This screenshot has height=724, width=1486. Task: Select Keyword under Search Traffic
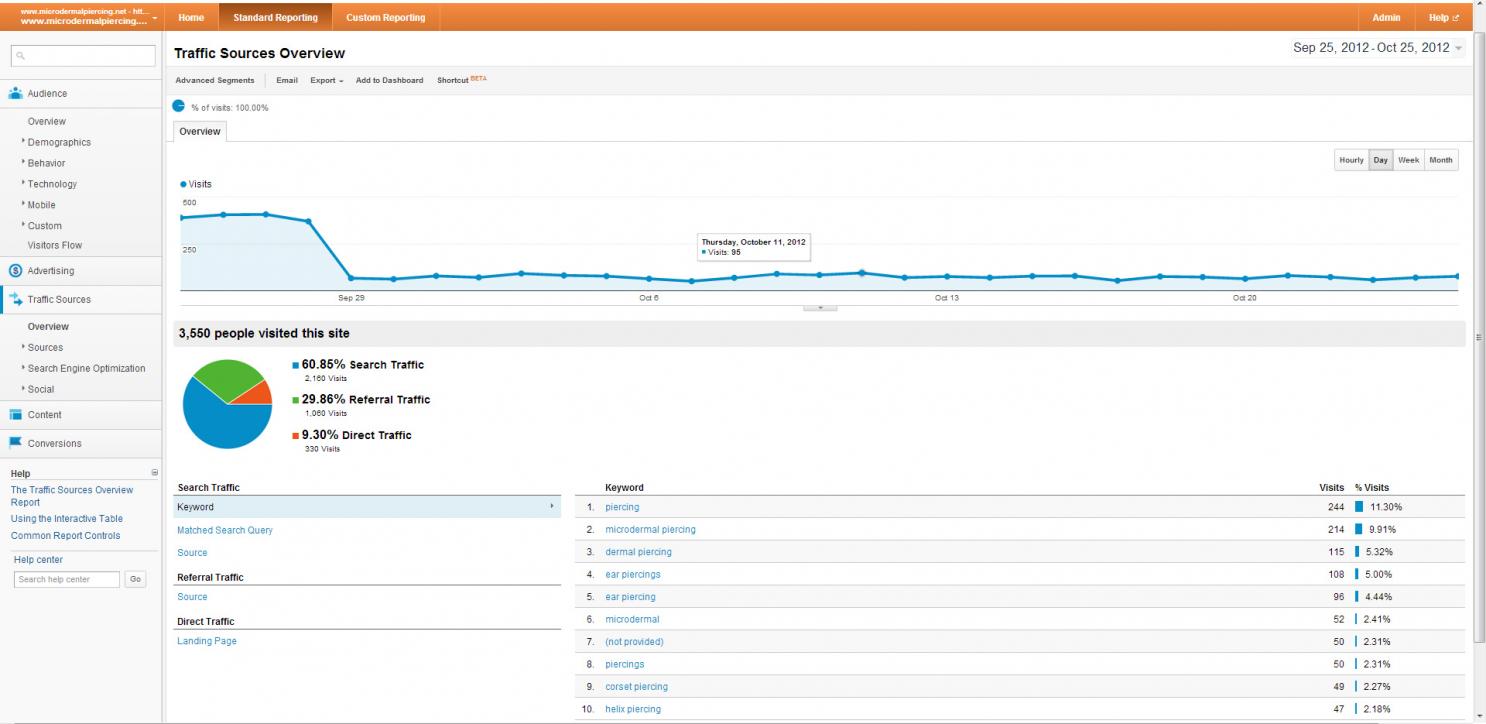click(367, 507)
